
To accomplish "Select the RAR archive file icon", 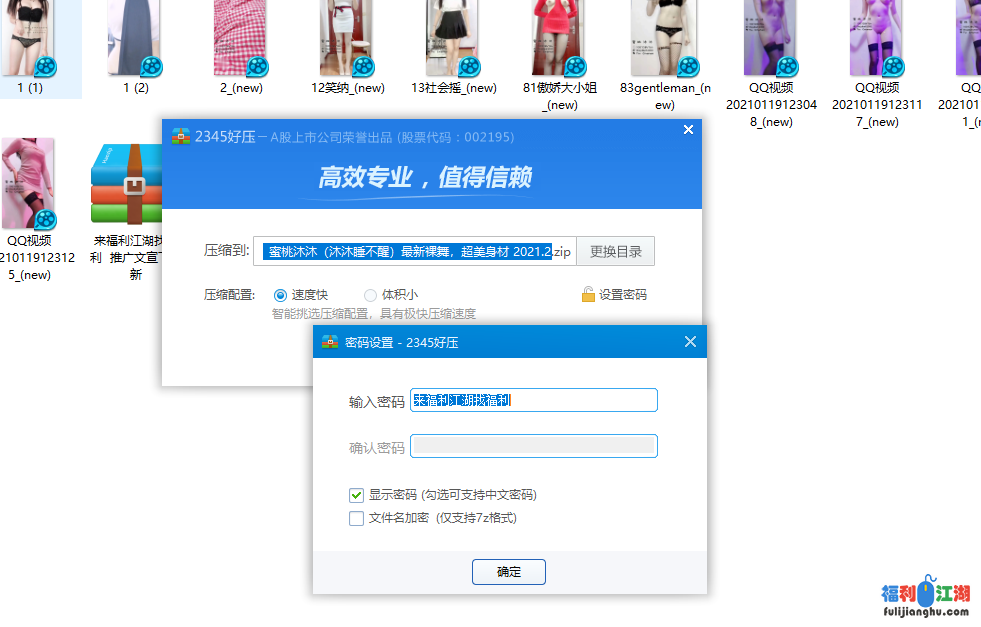I will point(126,184).
